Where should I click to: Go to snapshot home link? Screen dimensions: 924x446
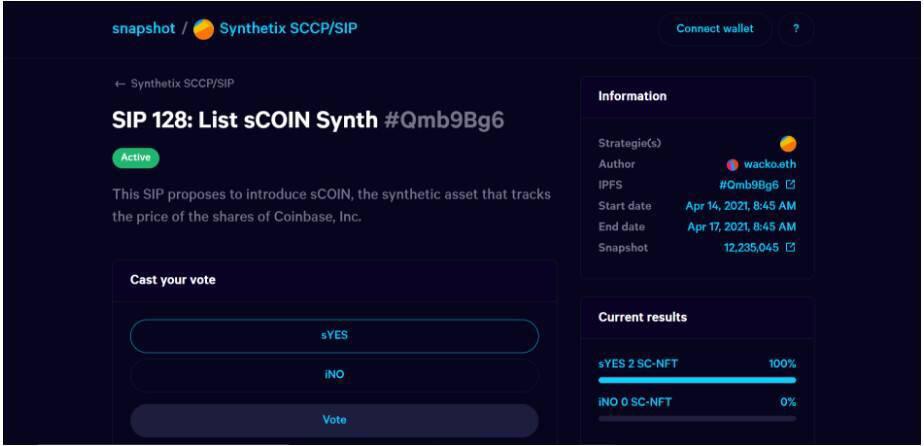pyautogui.click(x=142, y=29)
